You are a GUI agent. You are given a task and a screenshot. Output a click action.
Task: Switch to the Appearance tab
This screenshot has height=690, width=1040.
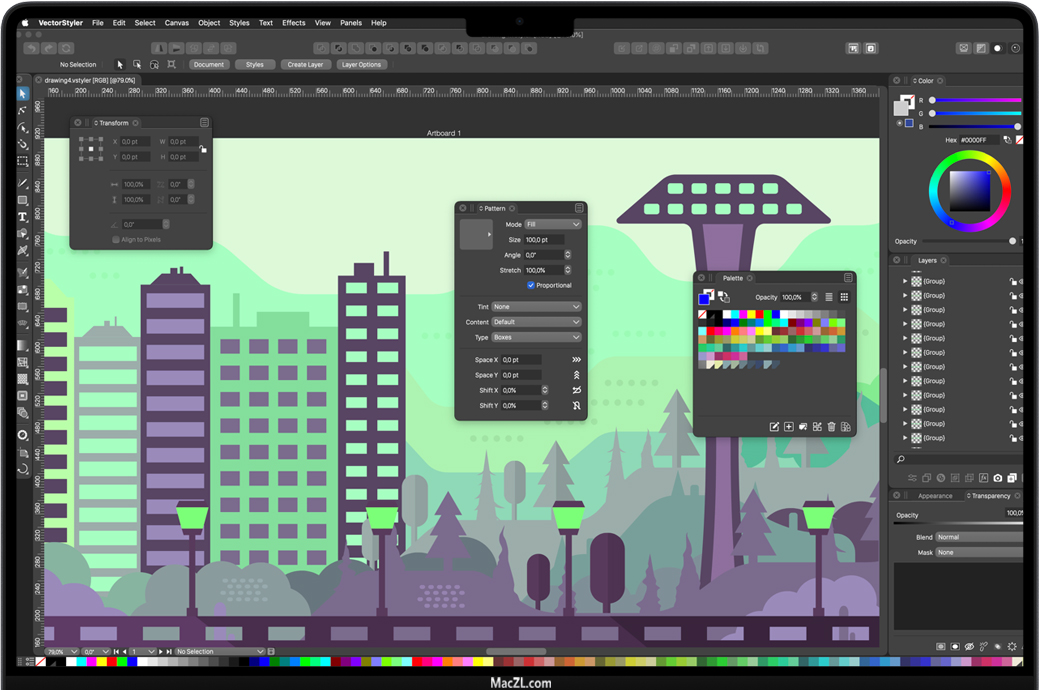935,496
